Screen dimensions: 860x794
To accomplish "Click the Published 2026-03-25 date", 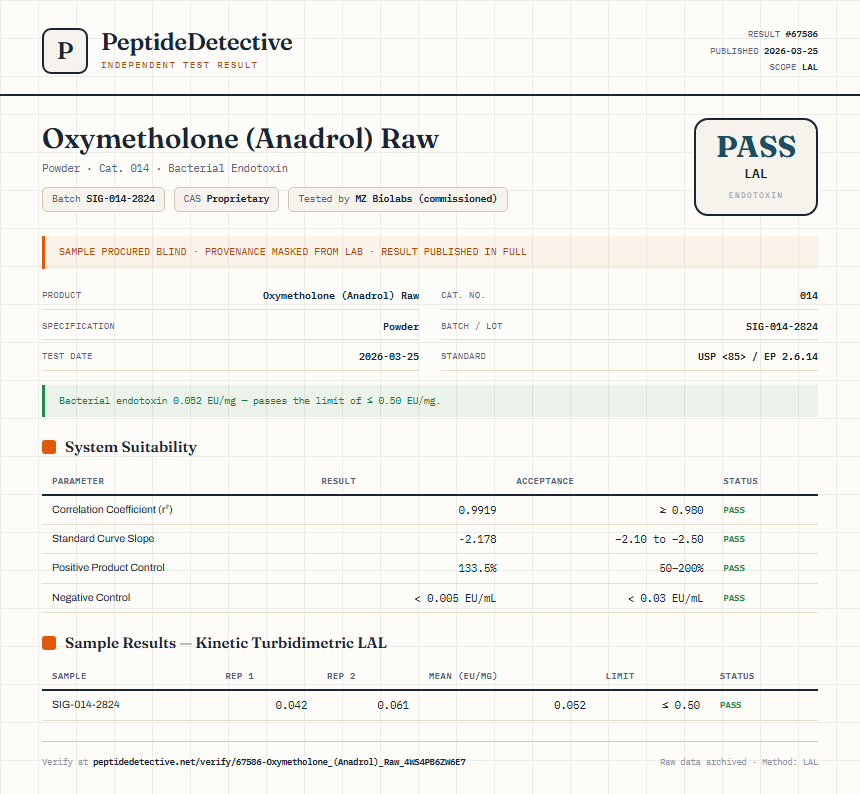I will (763, 51).
